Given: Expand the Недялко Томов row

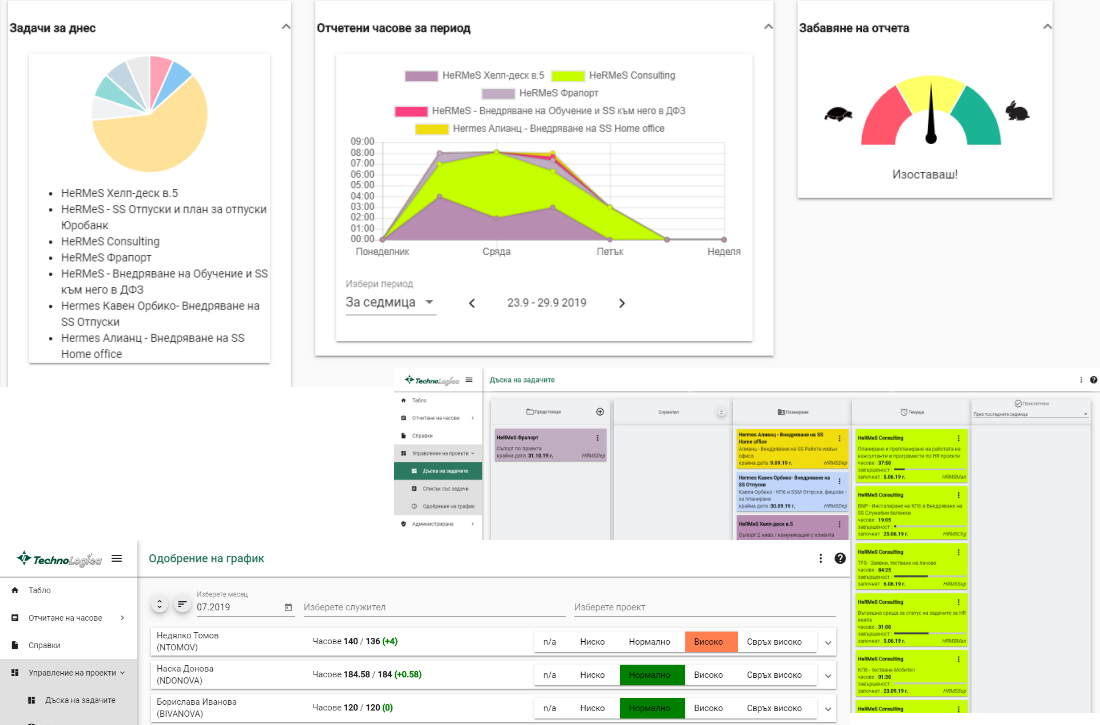Looking at the screenshot, I should 828,642.
